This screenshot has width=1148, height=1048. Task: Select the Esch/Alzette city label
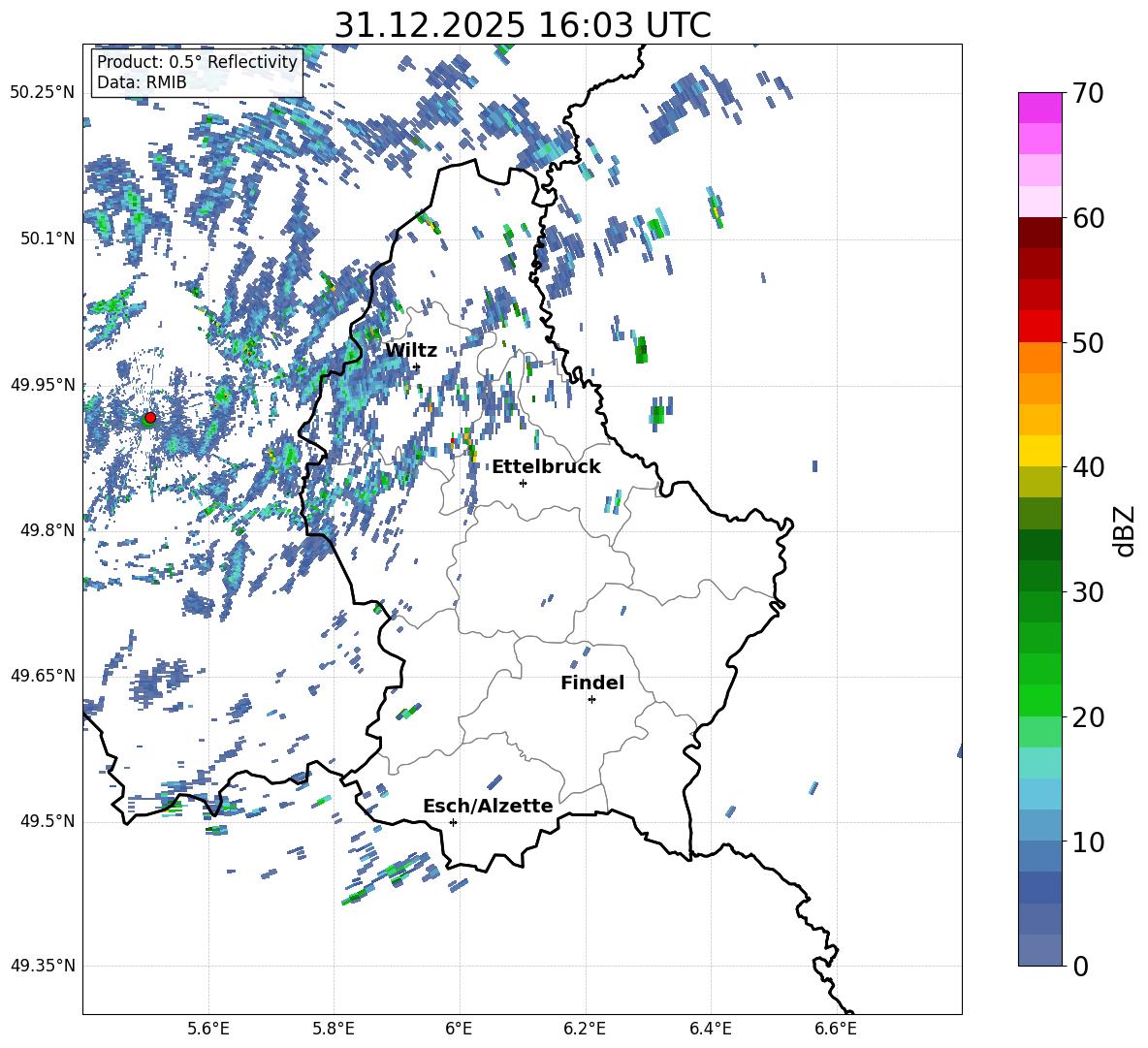(x=488, y=806)
